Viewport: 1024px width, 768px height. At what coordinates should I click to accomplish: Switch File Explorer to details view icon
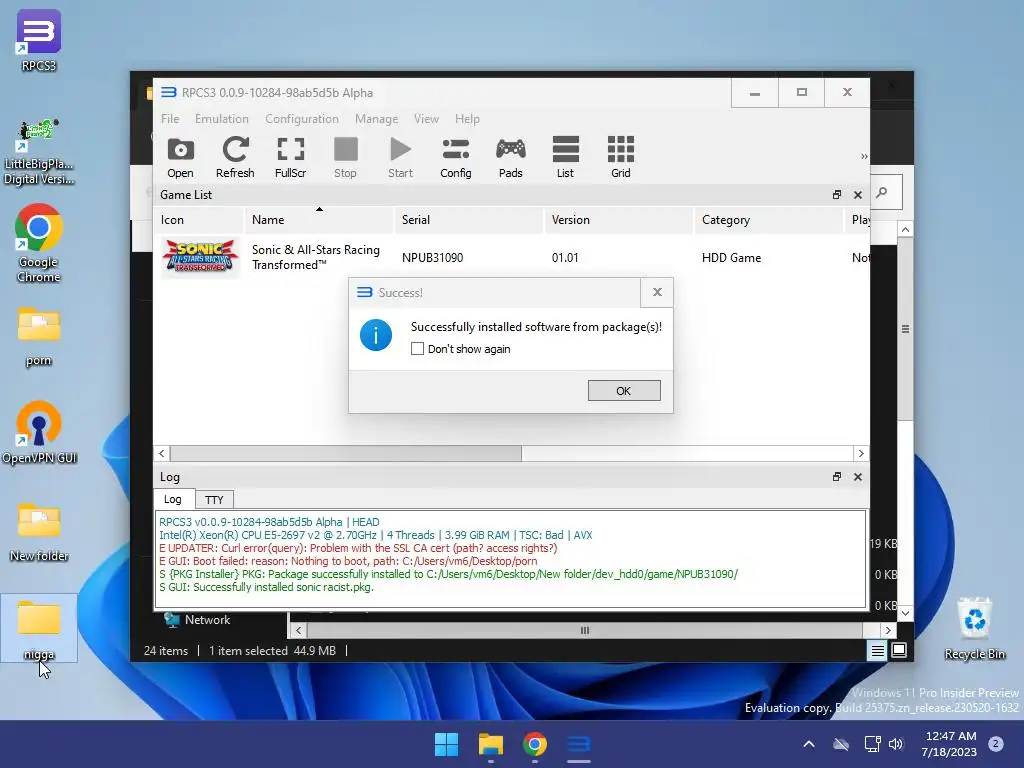(877, 650)
